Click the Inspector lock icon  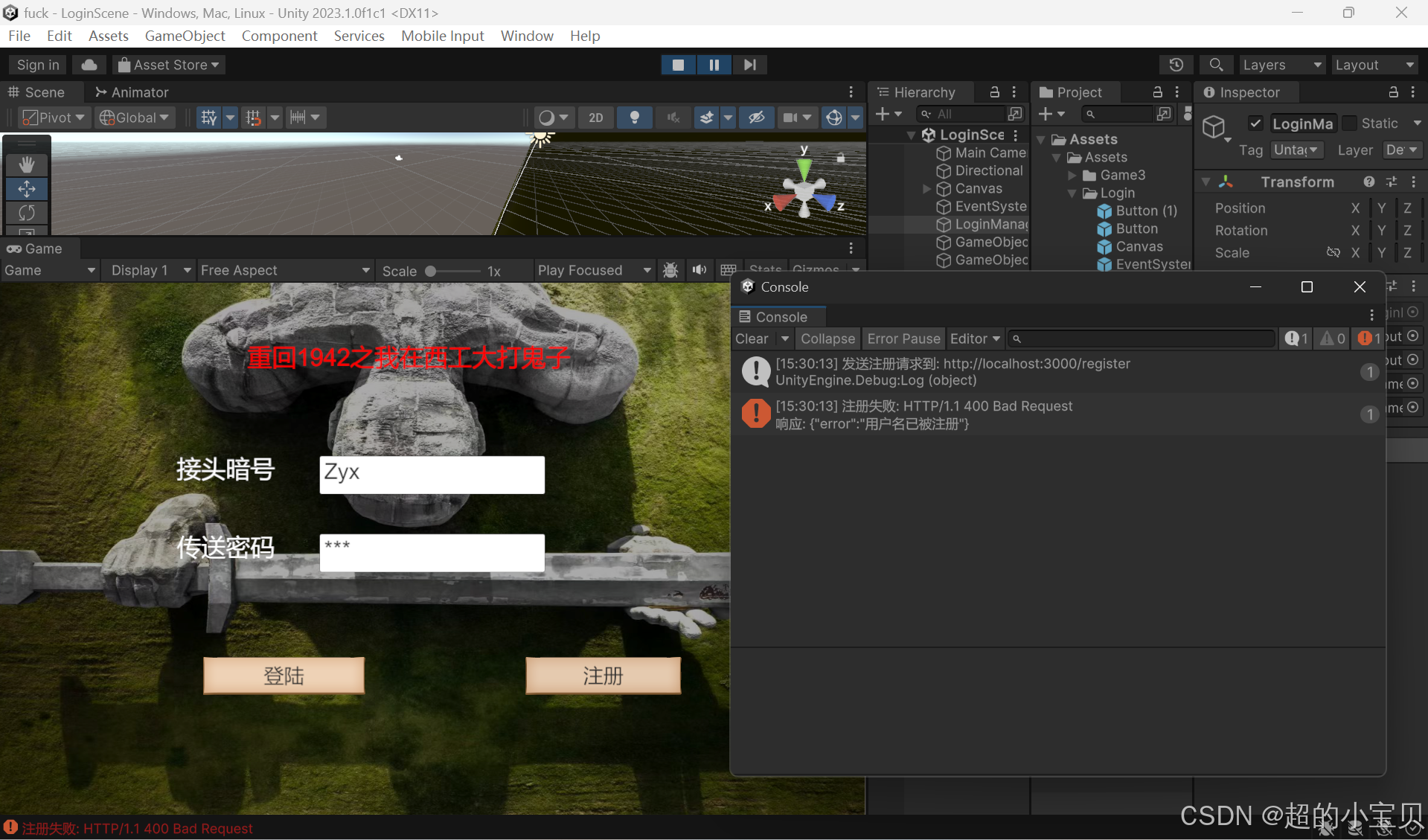1393,92
